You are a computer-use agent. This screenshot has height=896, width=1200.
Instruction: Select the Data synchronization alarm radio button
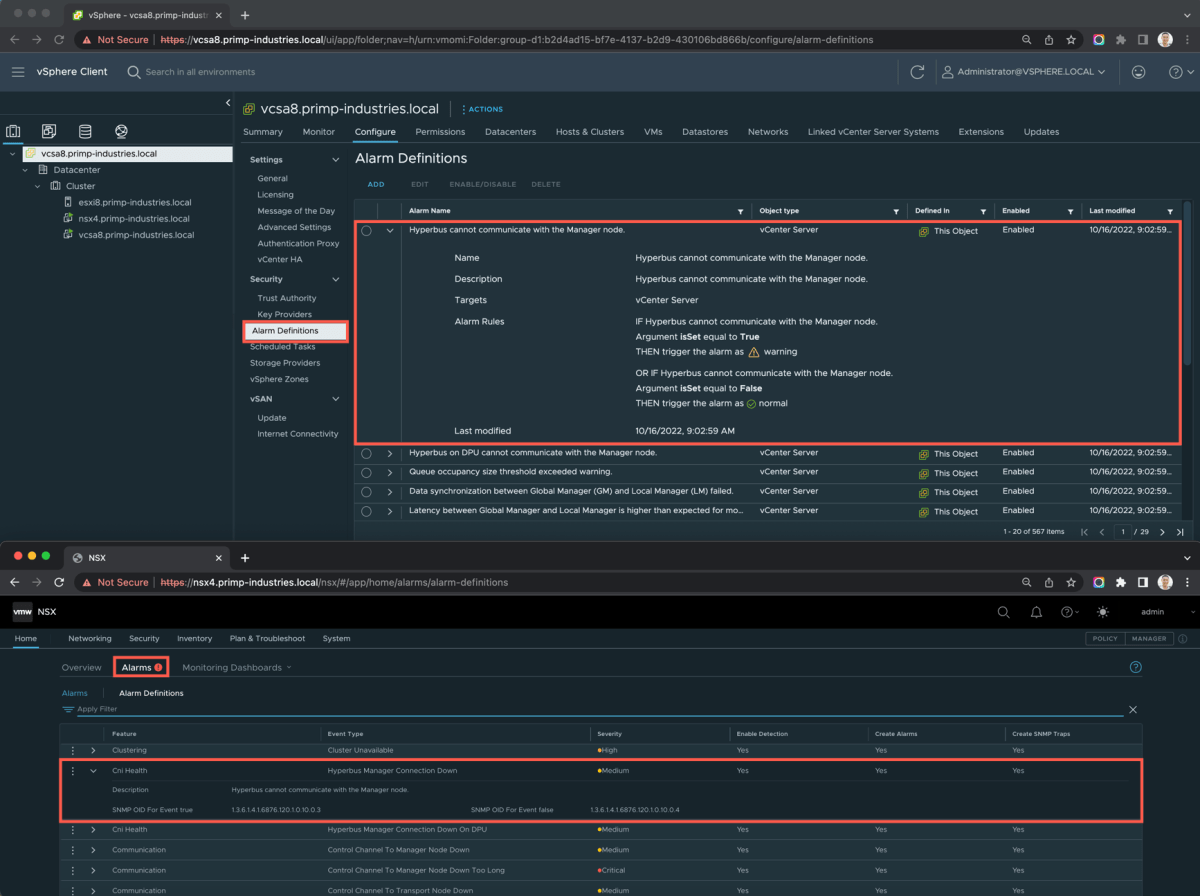[x=366, y=492]
